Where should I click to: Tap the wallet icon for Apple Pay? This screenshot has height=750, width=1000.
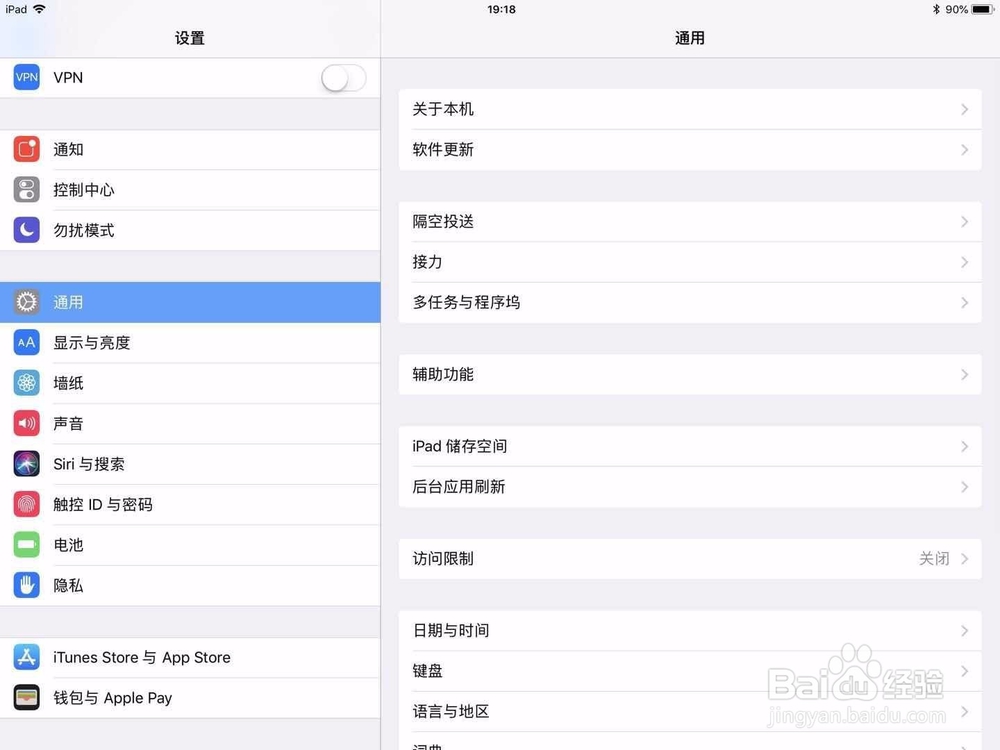coord(26,698)
